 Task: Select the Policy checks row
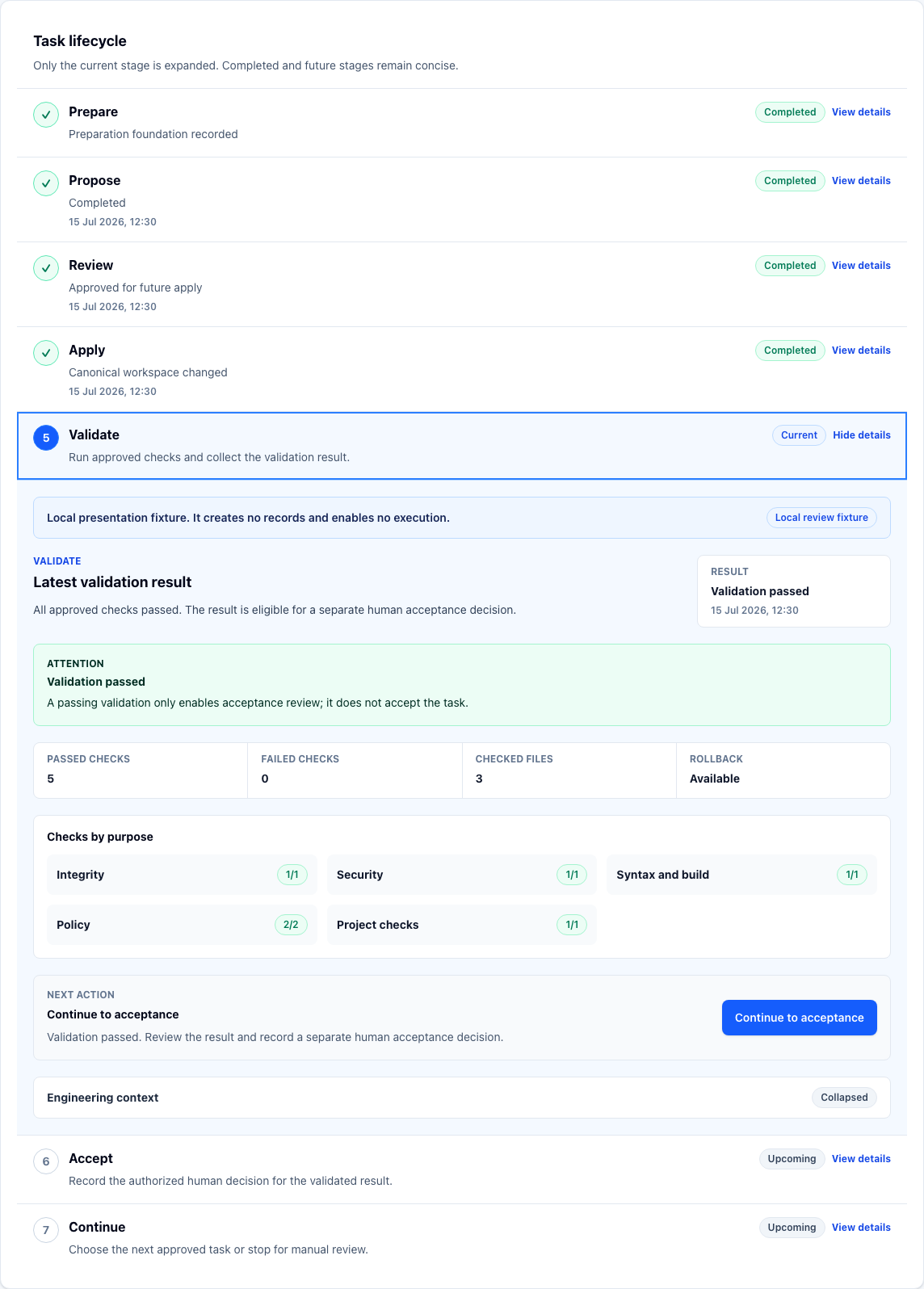pyautogui.click(x=182, y=925)
